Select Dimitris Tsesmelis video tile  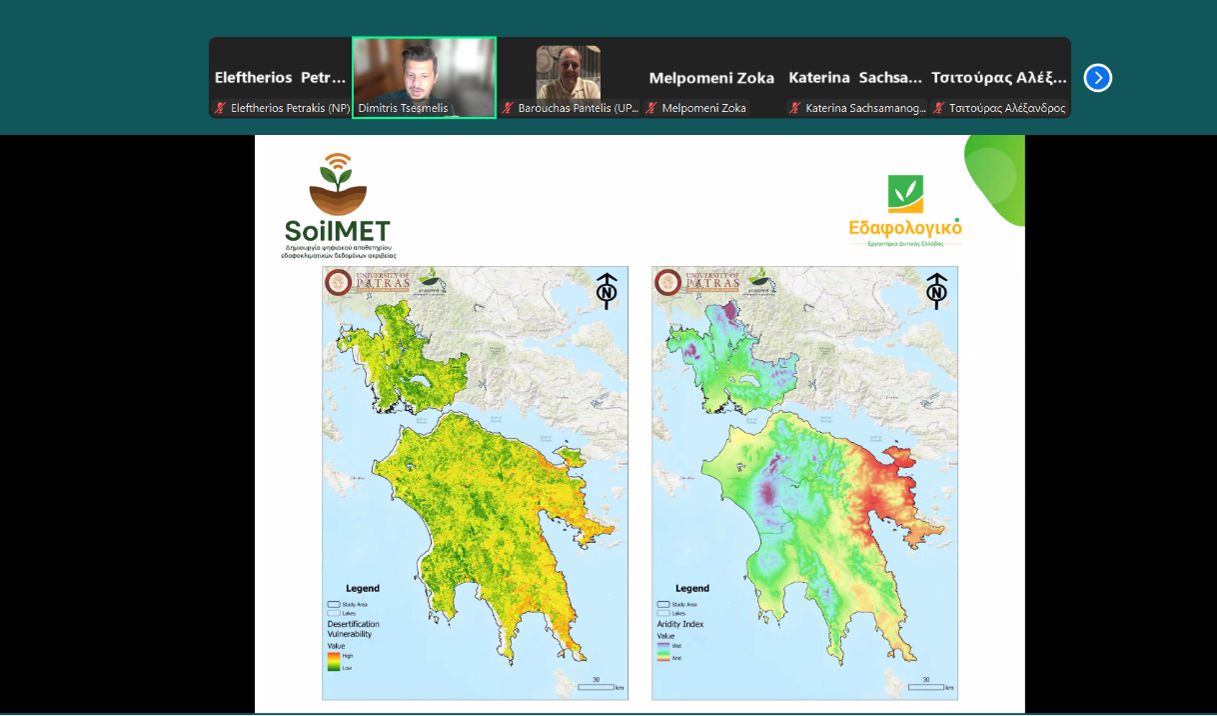point(424,78)
